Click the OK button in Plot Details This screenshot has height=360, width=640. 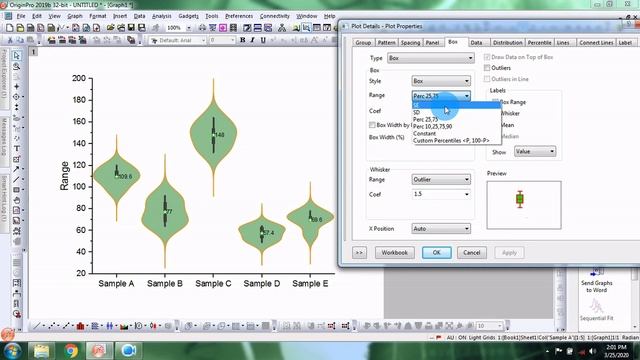click(437, 253)
